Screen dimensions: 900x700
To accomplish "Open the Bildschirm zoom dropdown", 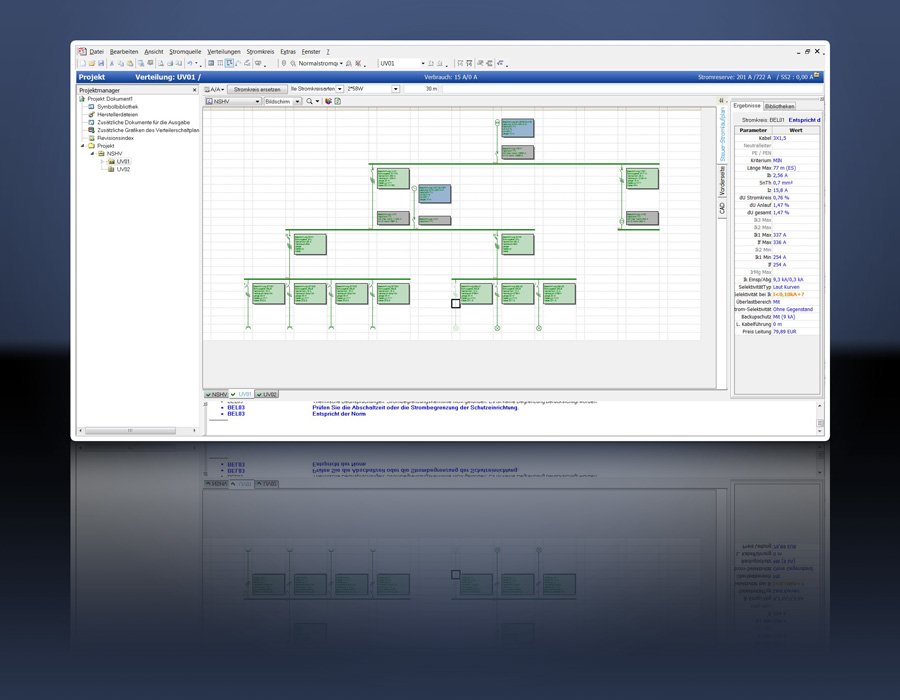I will pos(297,102).
